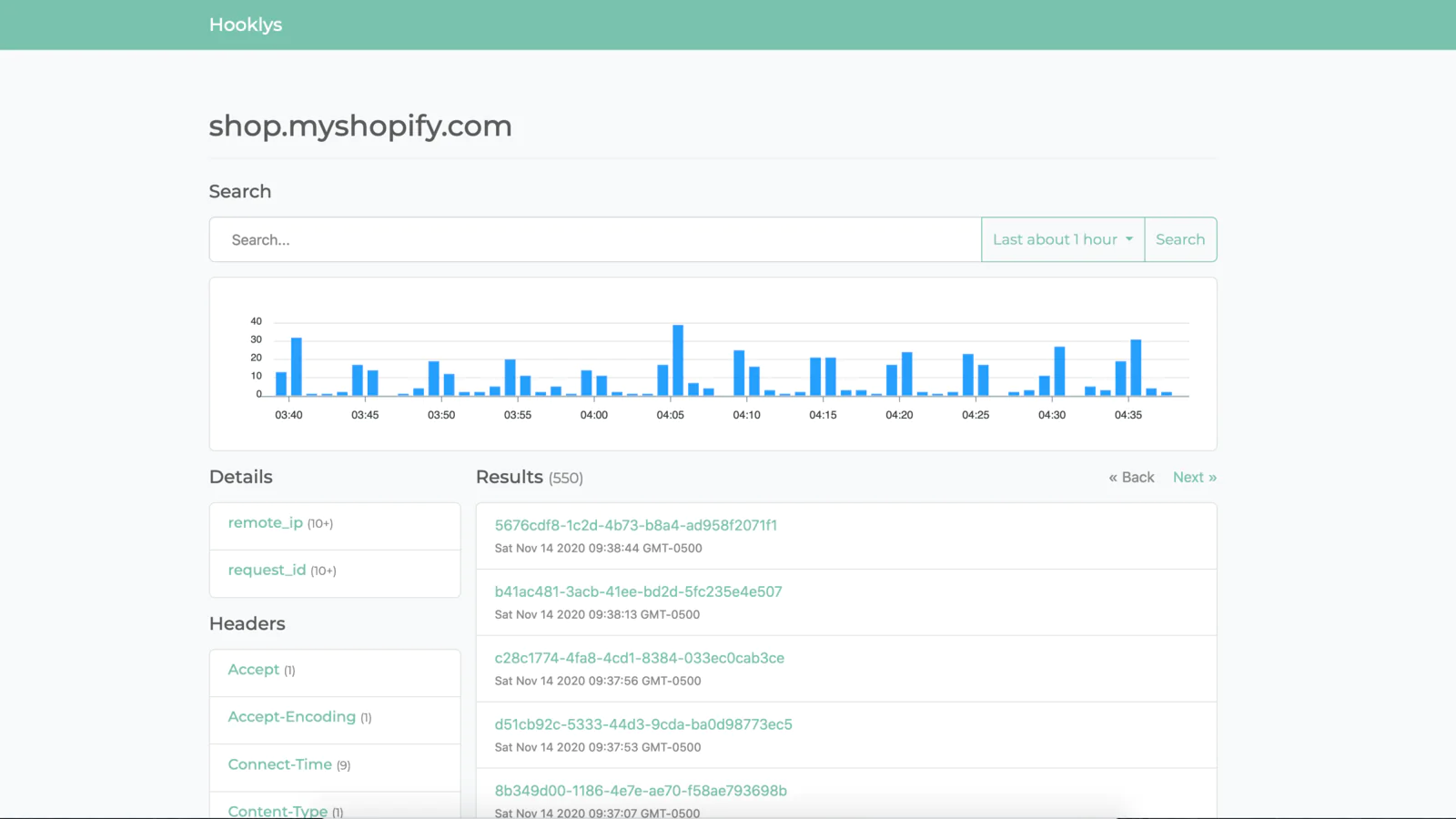1456x819 pixels.
Task: Click the tallest chart bar near 04:05
Action: pos(678,360)
